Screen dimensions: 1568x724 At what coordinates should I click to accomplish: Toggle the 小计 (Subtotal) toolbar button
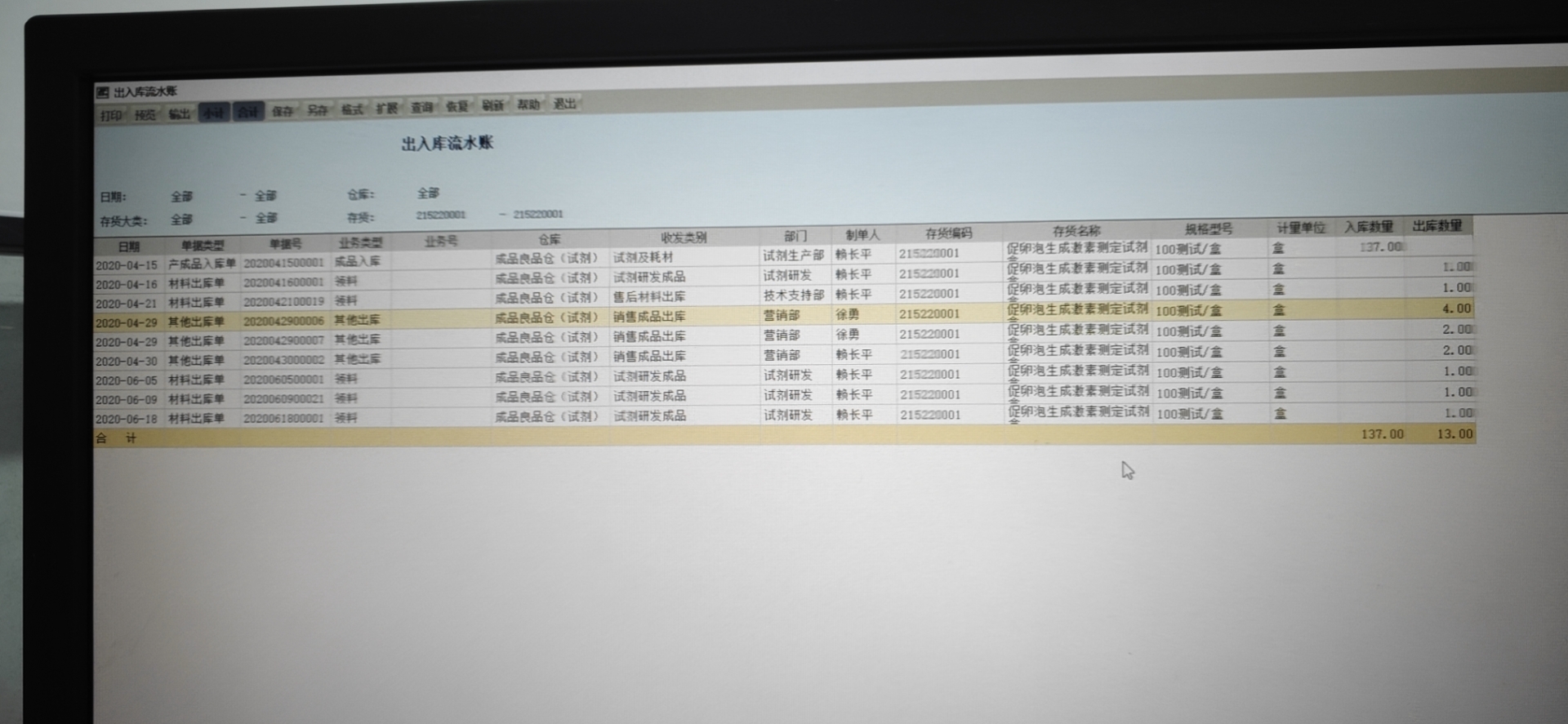[x=214, y=113]
